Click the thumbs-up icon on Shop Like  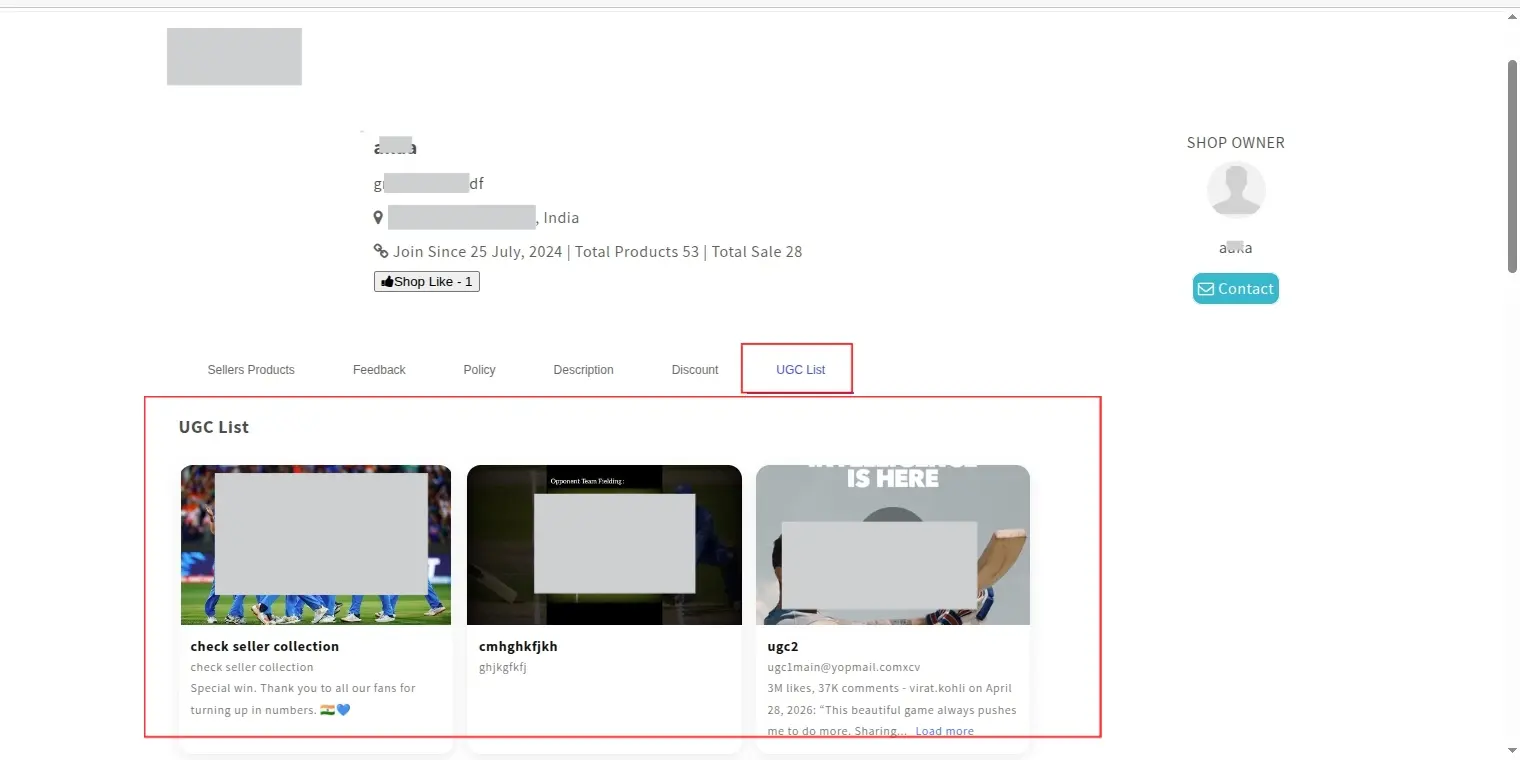pos(387,282)
